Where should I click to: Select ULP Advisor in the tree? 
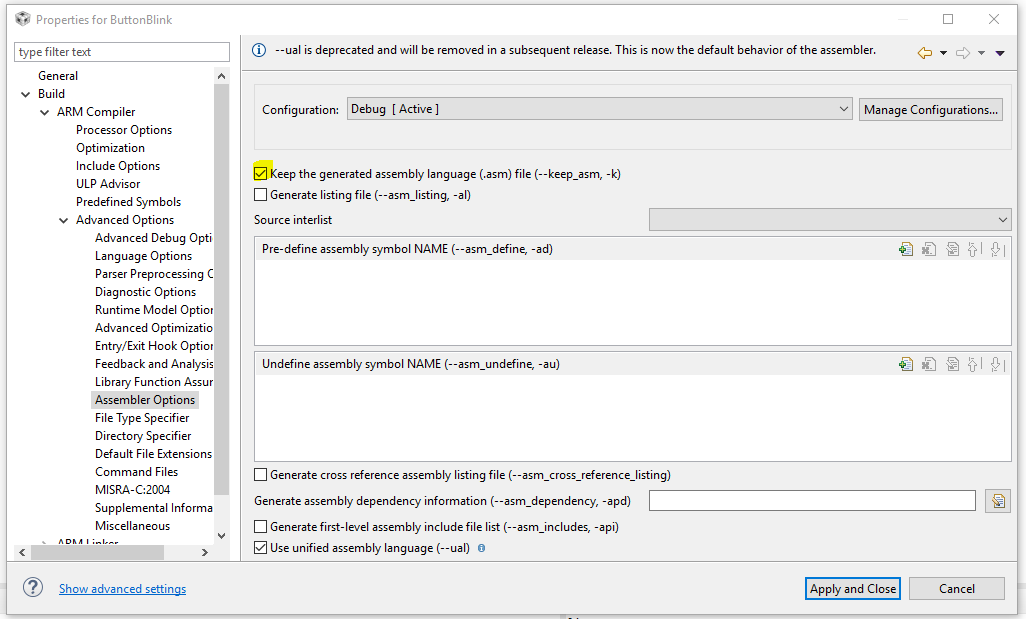[108, 184]
